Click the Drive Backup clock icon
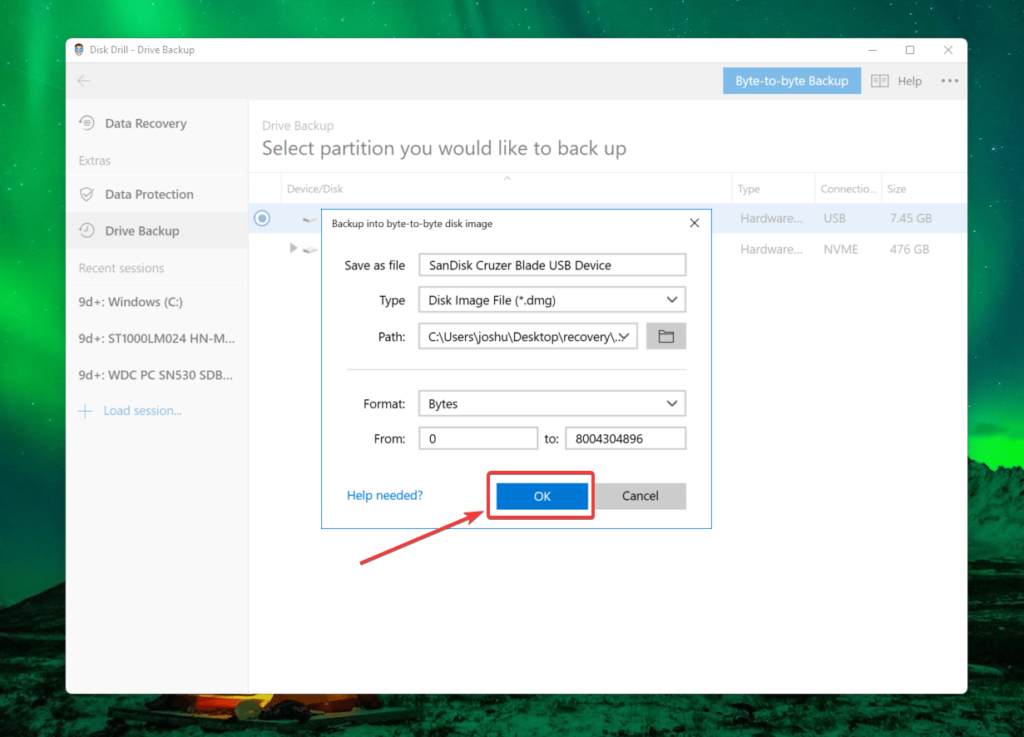This screenshot has height=737, width=1024. click(86, 230)
